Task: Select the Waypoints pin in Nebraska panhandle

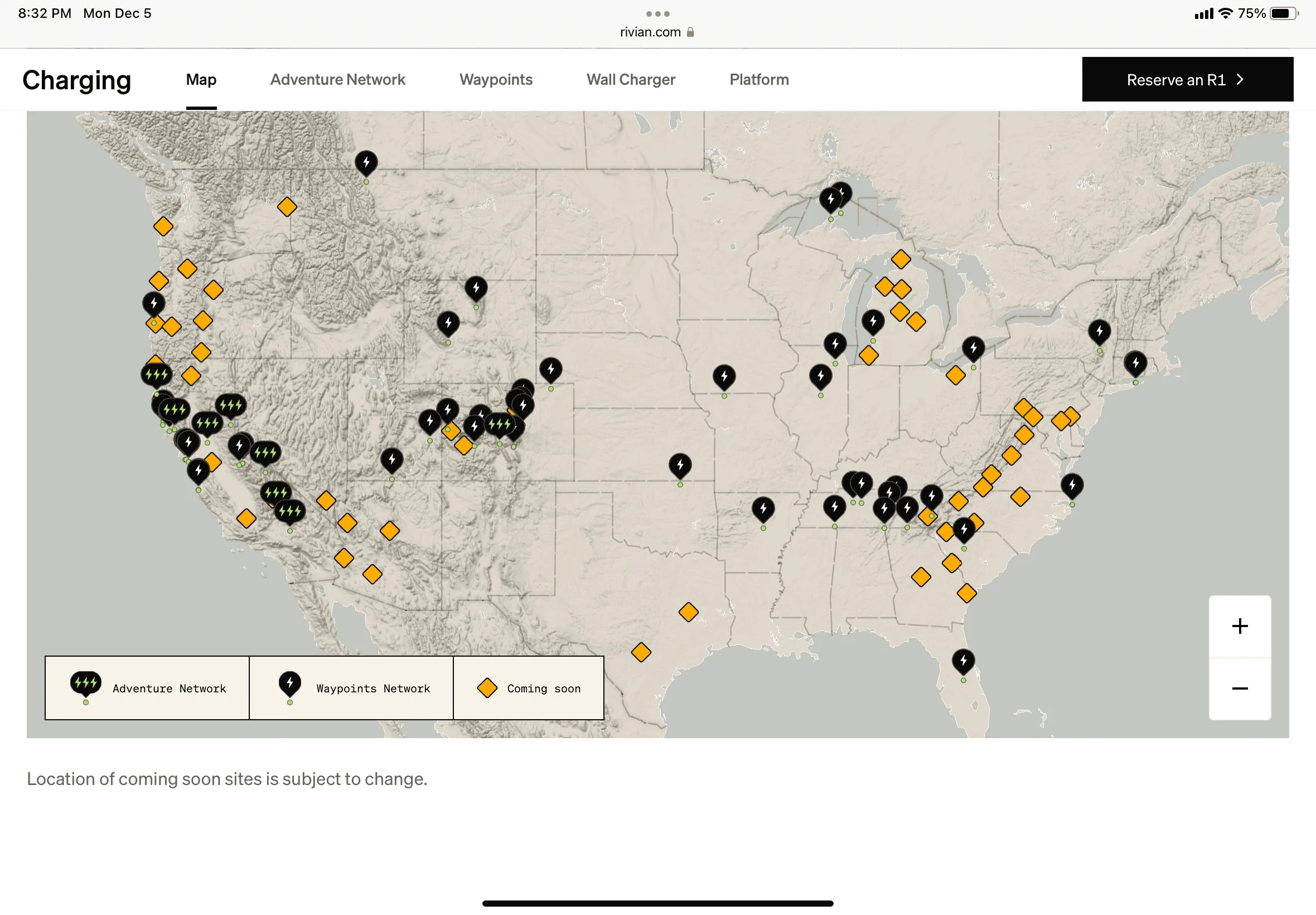Action: click(x=550, y=370)
